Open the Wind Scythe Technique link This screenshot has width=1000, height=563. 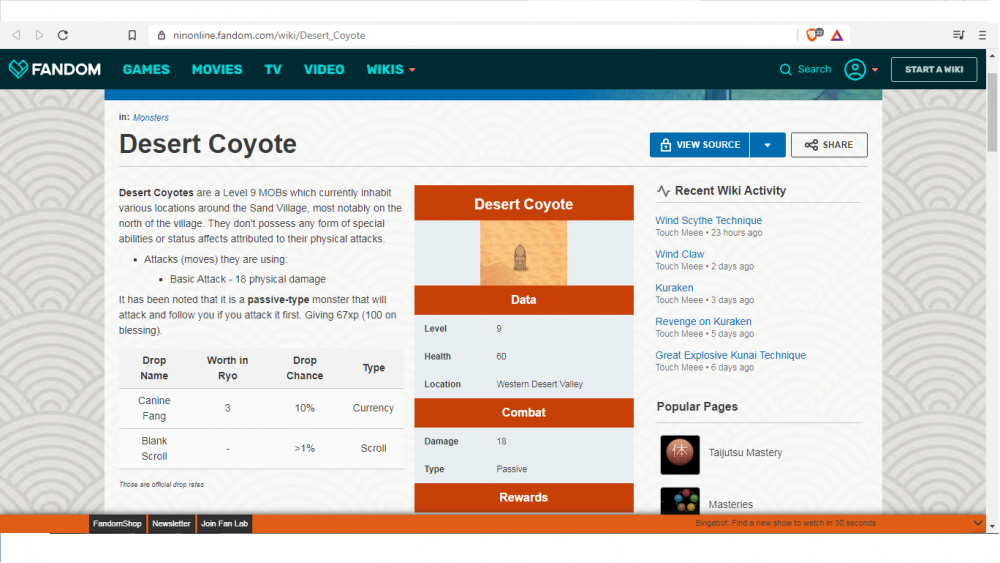(708, 220)
